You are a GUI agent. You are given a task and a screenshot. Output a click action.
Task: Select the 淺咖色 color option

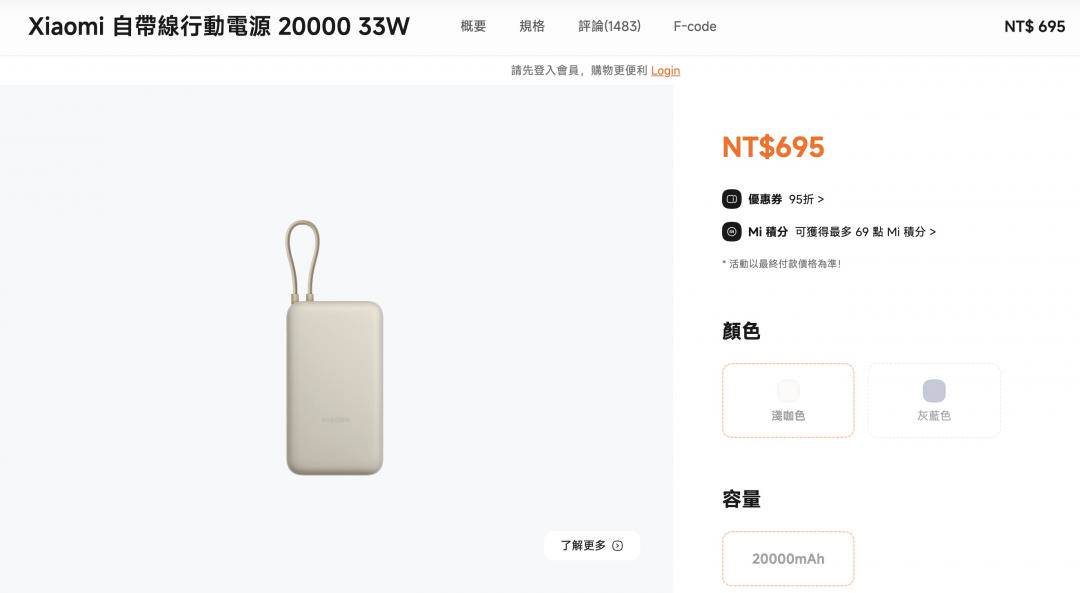788,400
